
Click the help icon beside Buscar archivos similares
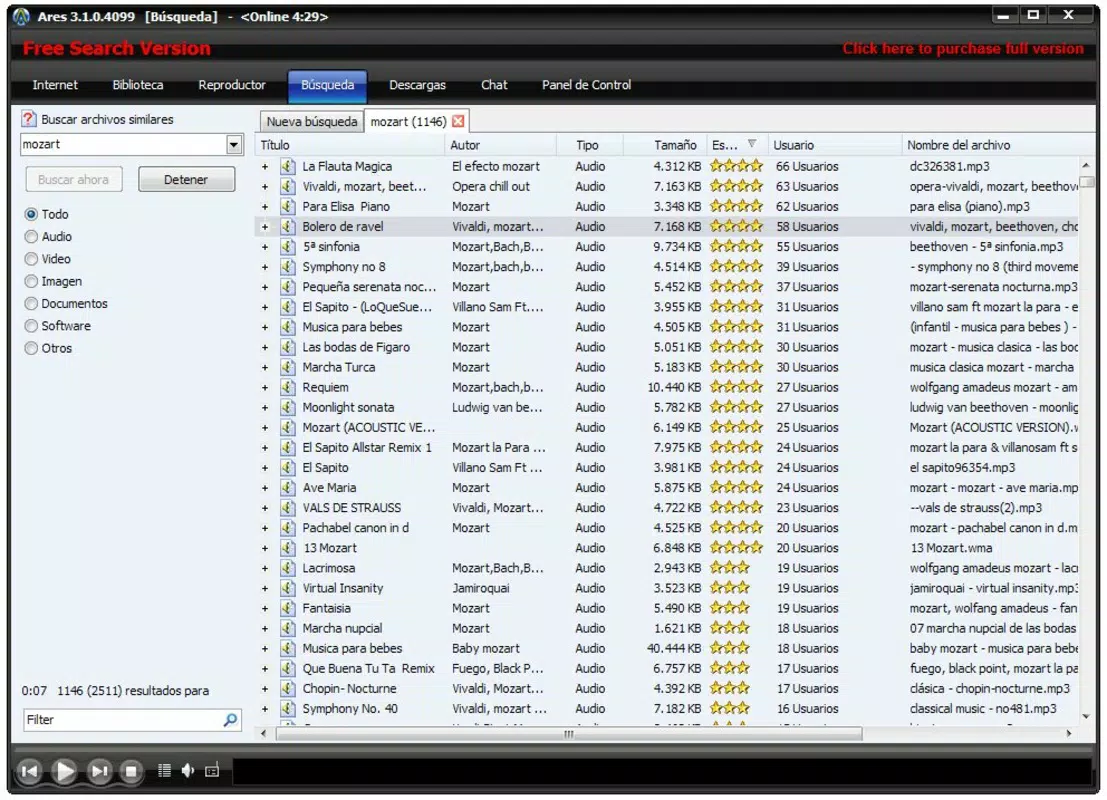click(x=29, y=119)
